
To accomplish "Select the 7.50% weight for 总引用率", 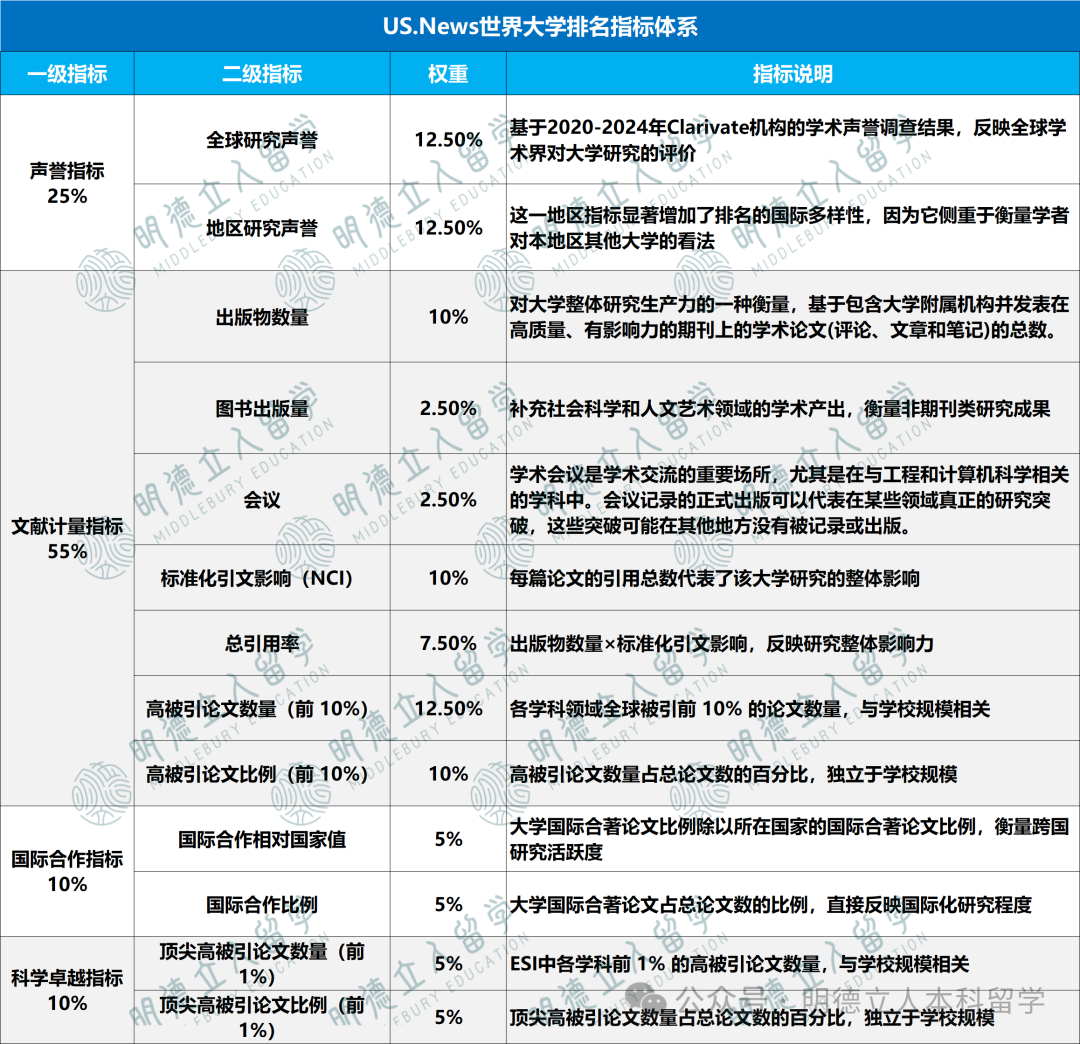I will click(x=448, y=643).
